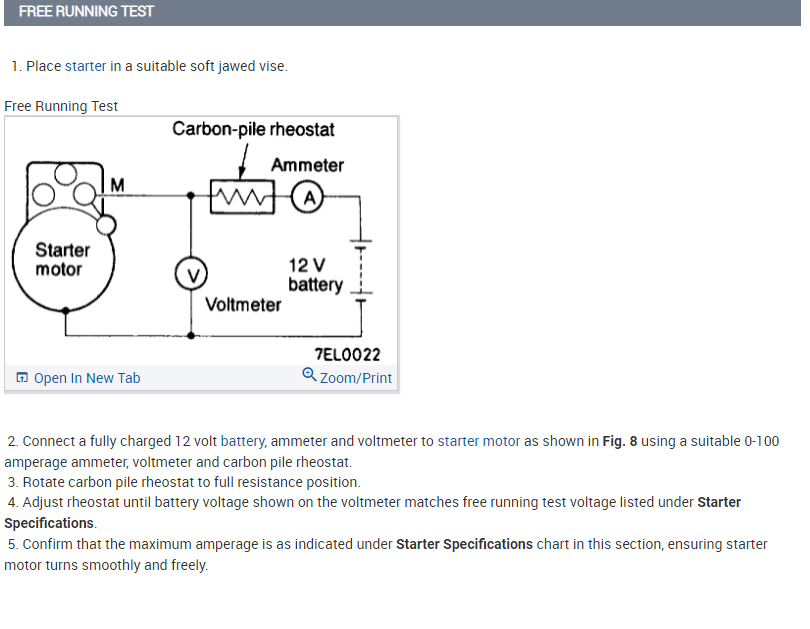Click the Open In New Tab icon
The height and width of the screenshot is (629, 810).
pyautogui.click(x=22, y=378)
